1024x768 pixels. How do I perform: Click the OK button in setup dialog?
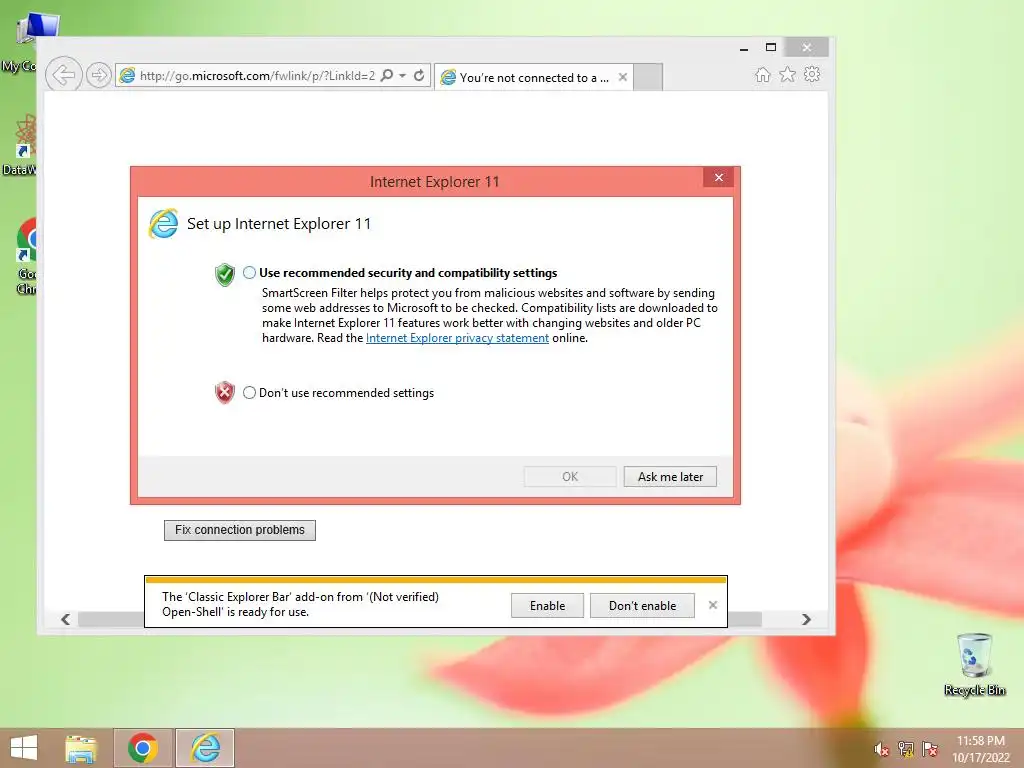pyautogui.click(x=569, y=477)
